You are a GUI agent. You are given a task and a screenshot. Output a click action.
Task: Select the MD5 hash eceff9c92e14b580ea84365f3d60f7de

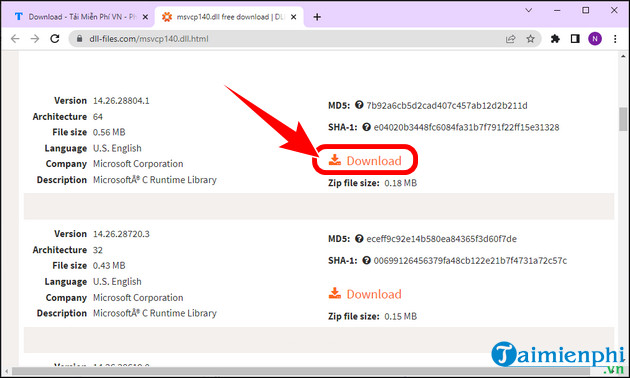click(442, 239)
